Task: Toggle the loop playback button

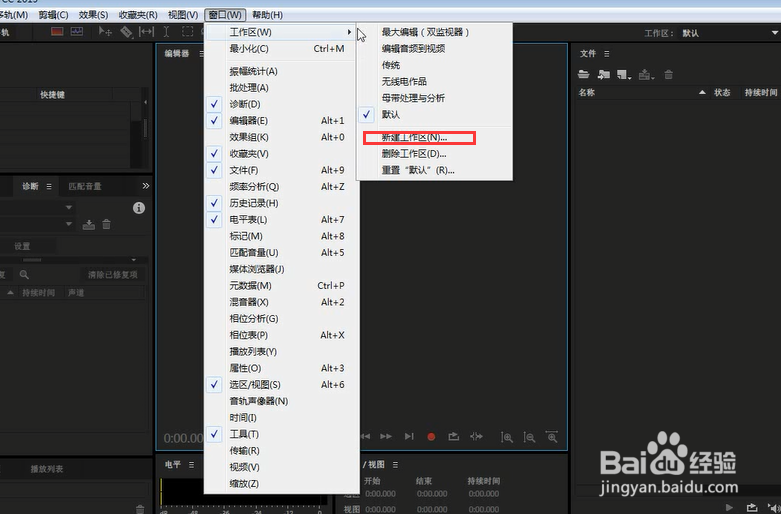Action: (453, 436)
